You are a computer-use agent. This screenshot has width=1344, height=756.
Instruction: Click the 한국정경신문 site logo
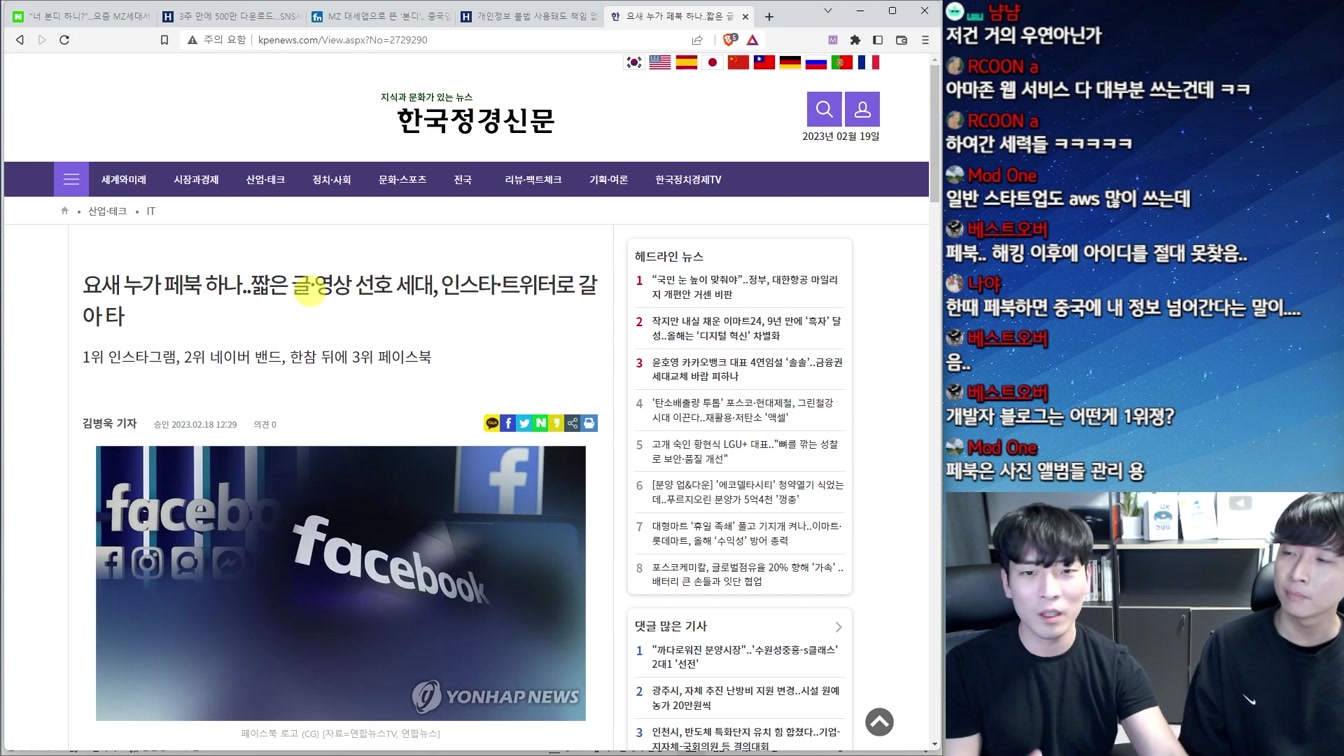coord(475,120)
